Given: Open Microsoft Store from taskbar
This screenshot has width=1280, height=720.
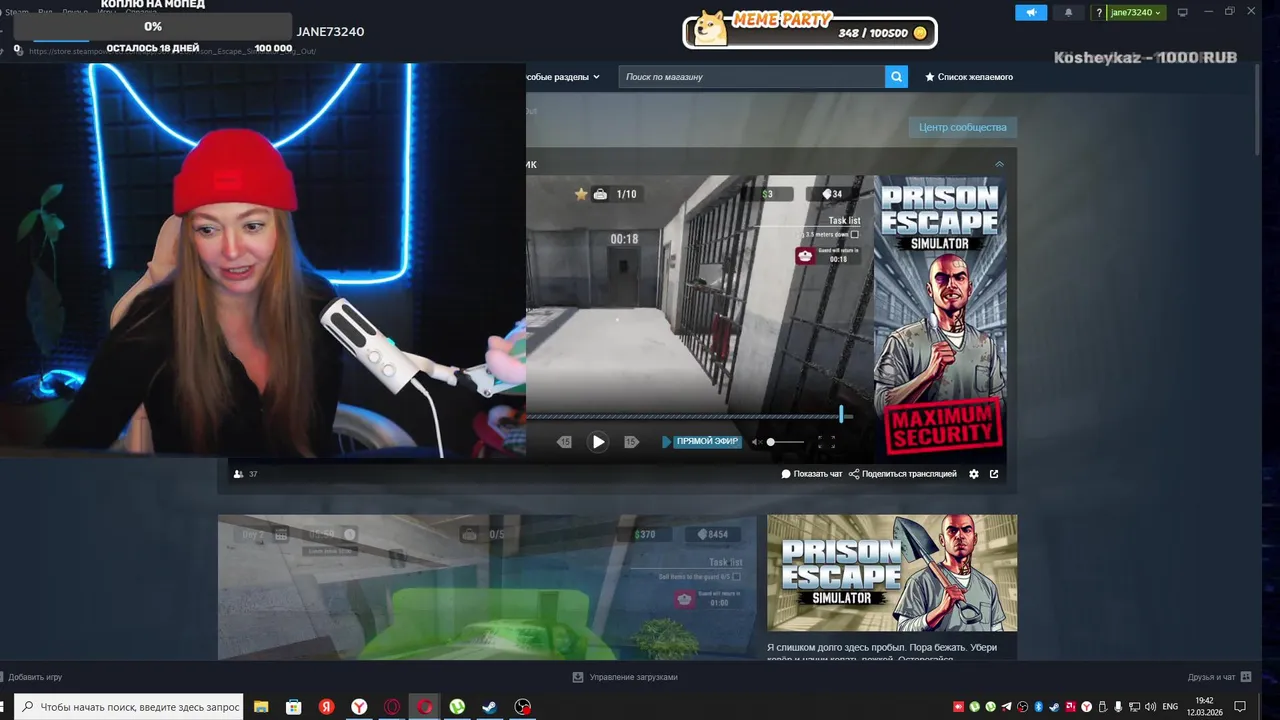Looking at the screenshot, I should click(x=294, y=707).
